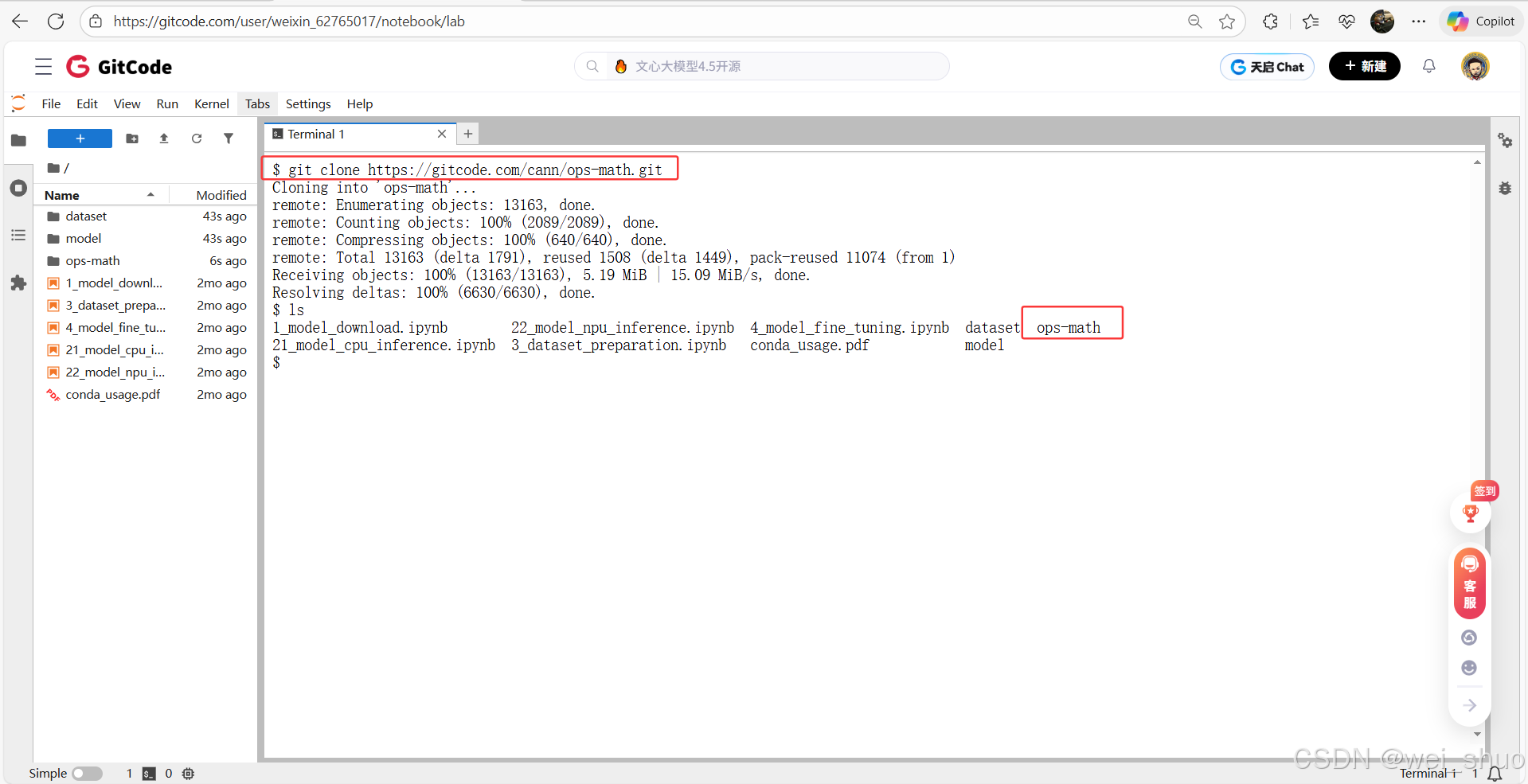
Task: Select 22_model_npu_i... notebook file
Action: coord(147,372)
